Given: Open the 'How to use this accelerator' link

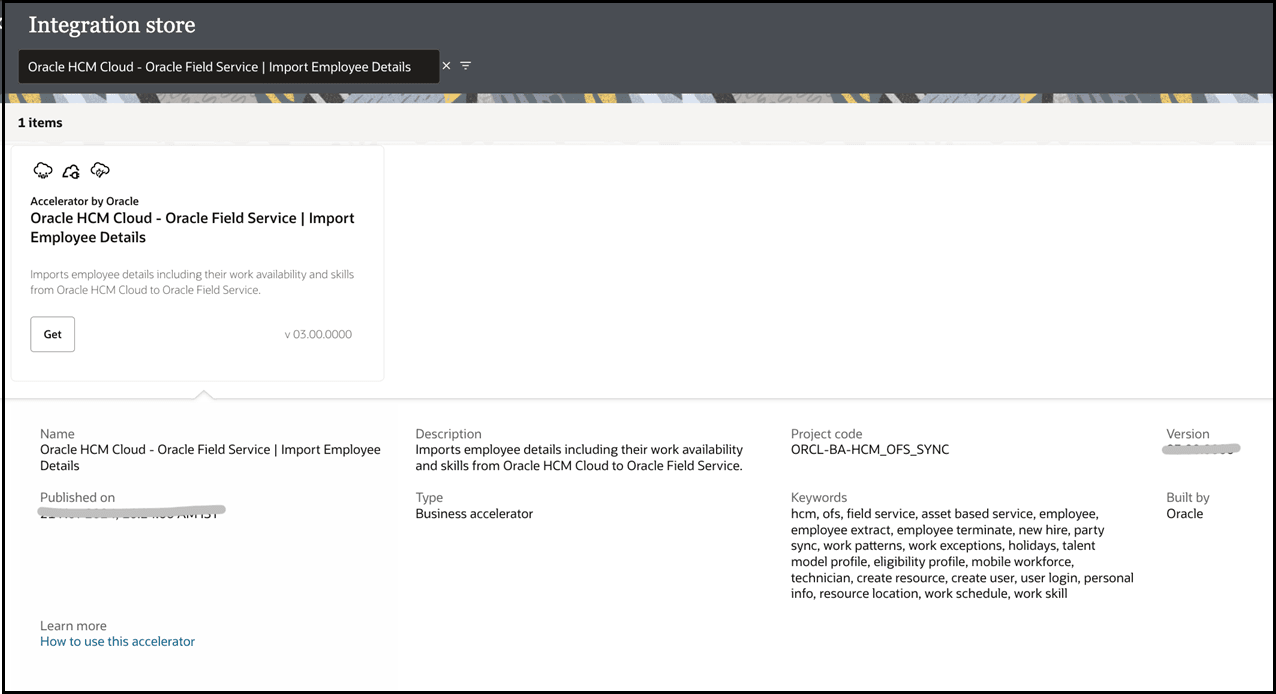Looking at the screenshot, I should coord(117,641).
